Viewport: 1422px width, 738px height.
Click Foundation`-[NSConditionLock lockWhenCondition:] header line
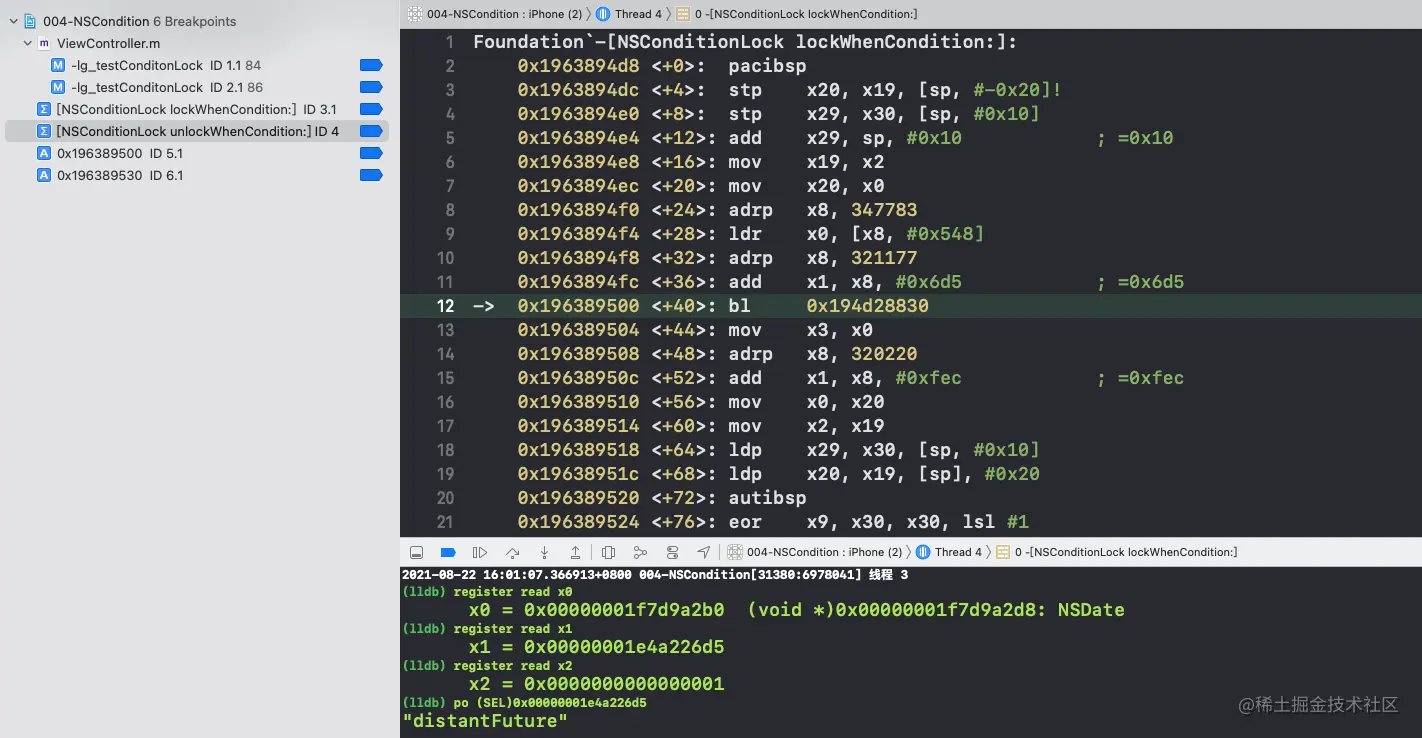pos(745,42)
